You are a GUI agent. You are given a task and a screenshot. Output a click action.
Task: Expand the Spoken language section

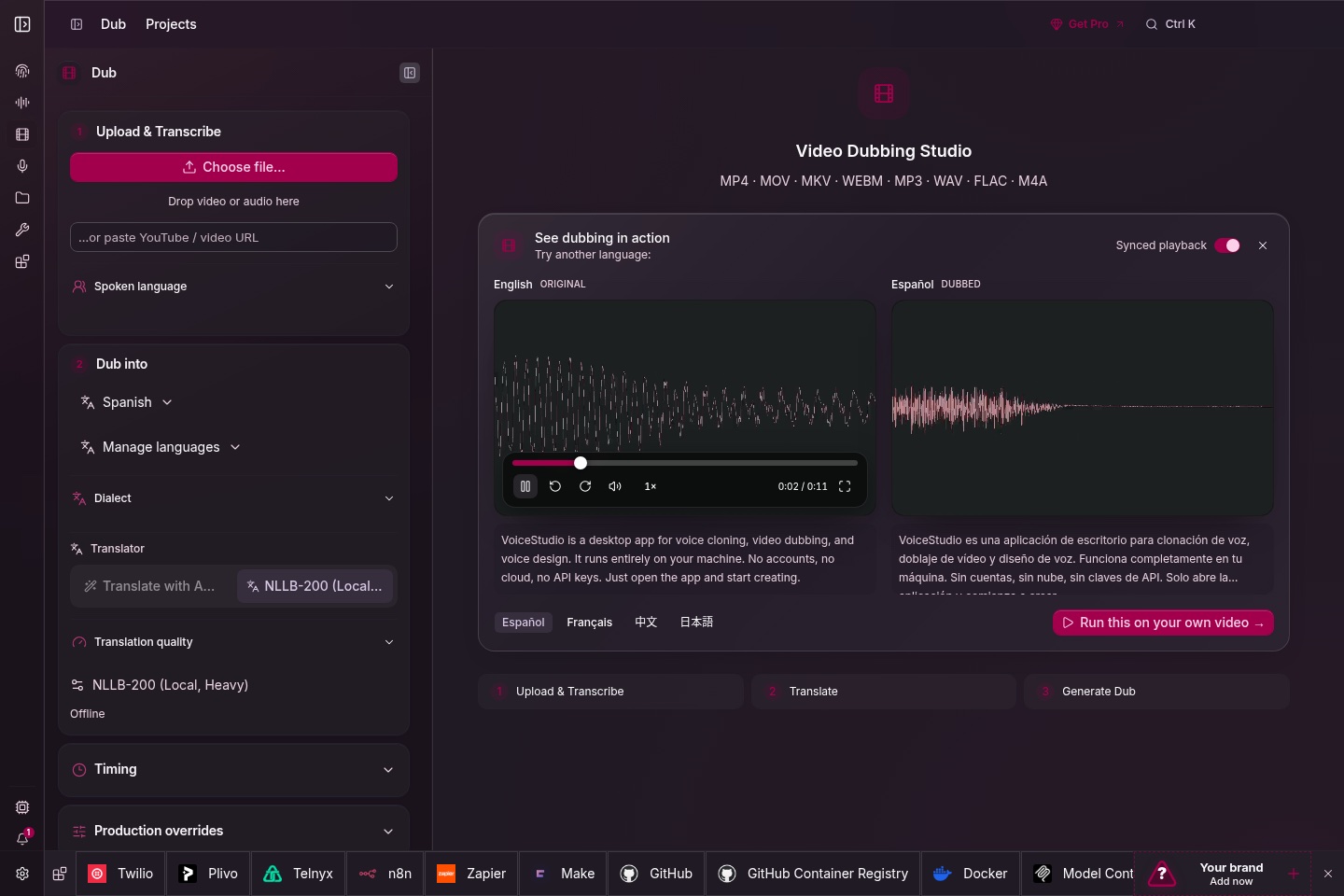pos(233,287)
